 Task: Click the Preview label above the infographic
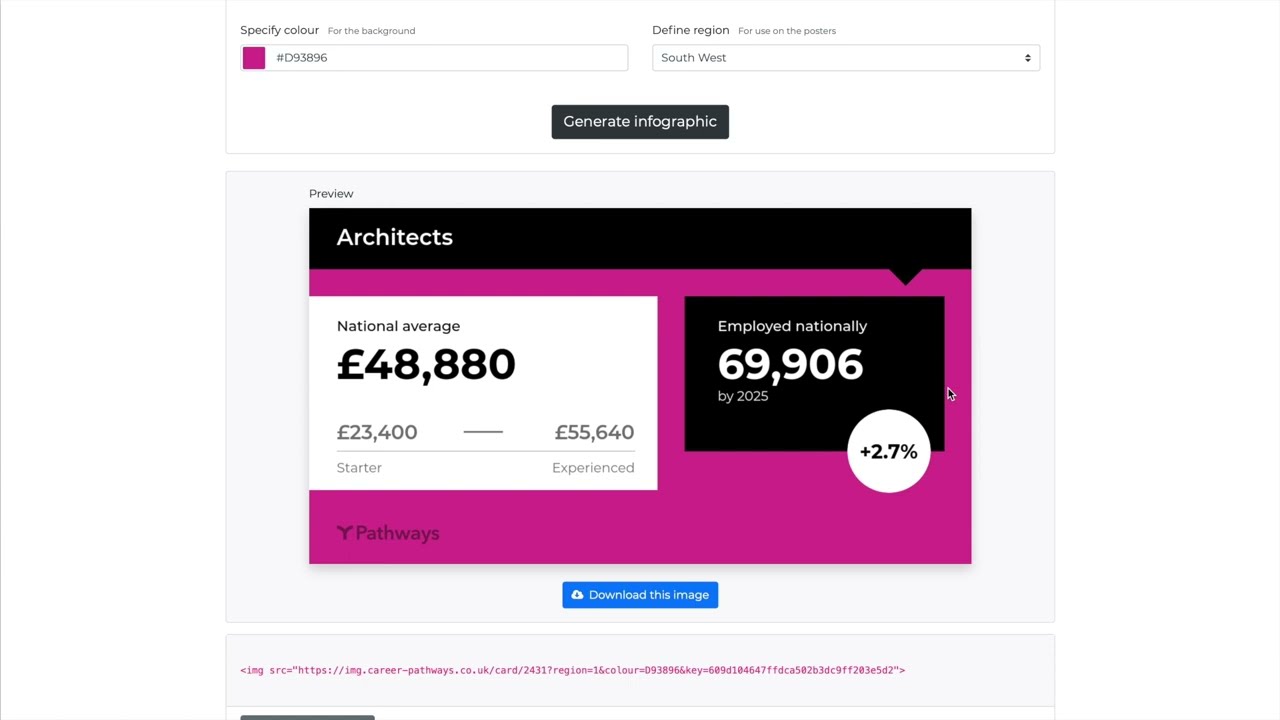coord(331,193)
